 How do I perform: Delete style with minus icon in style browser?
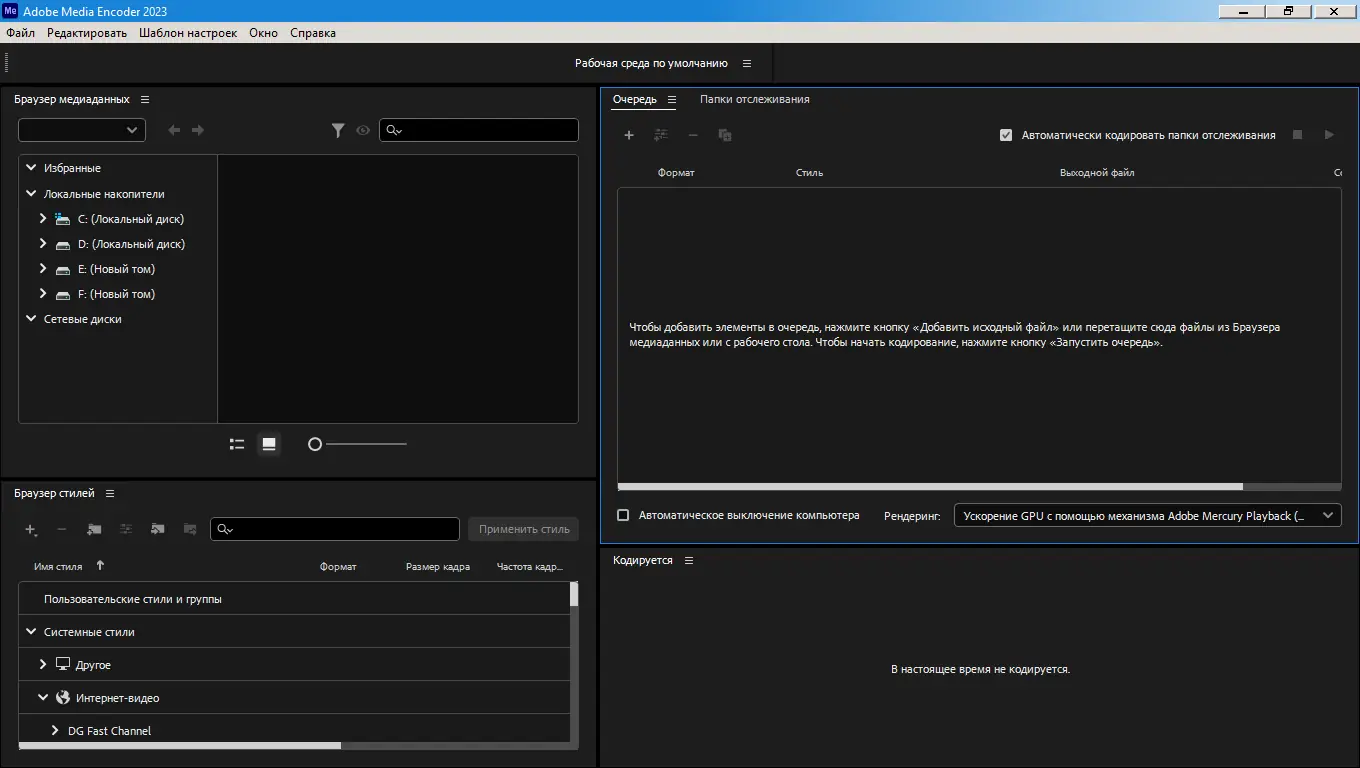point(62,529)
